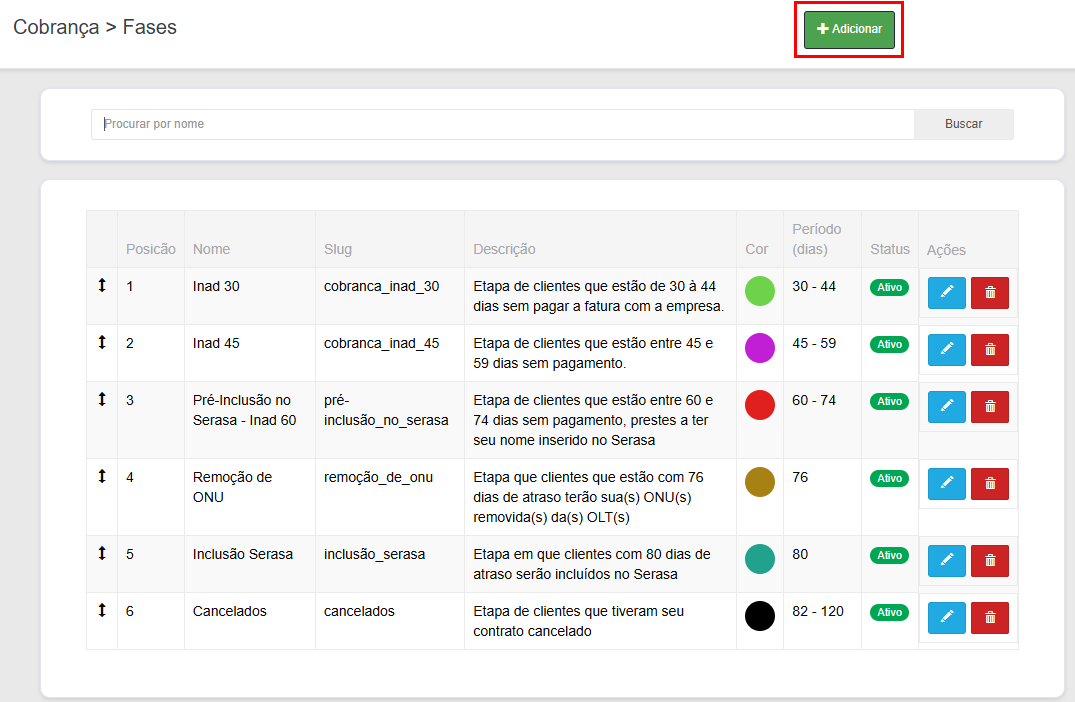This screenshot has width=1075, height=702.
Task: Click Ativo status badge for Remoção de ONU
Action: 889,478
